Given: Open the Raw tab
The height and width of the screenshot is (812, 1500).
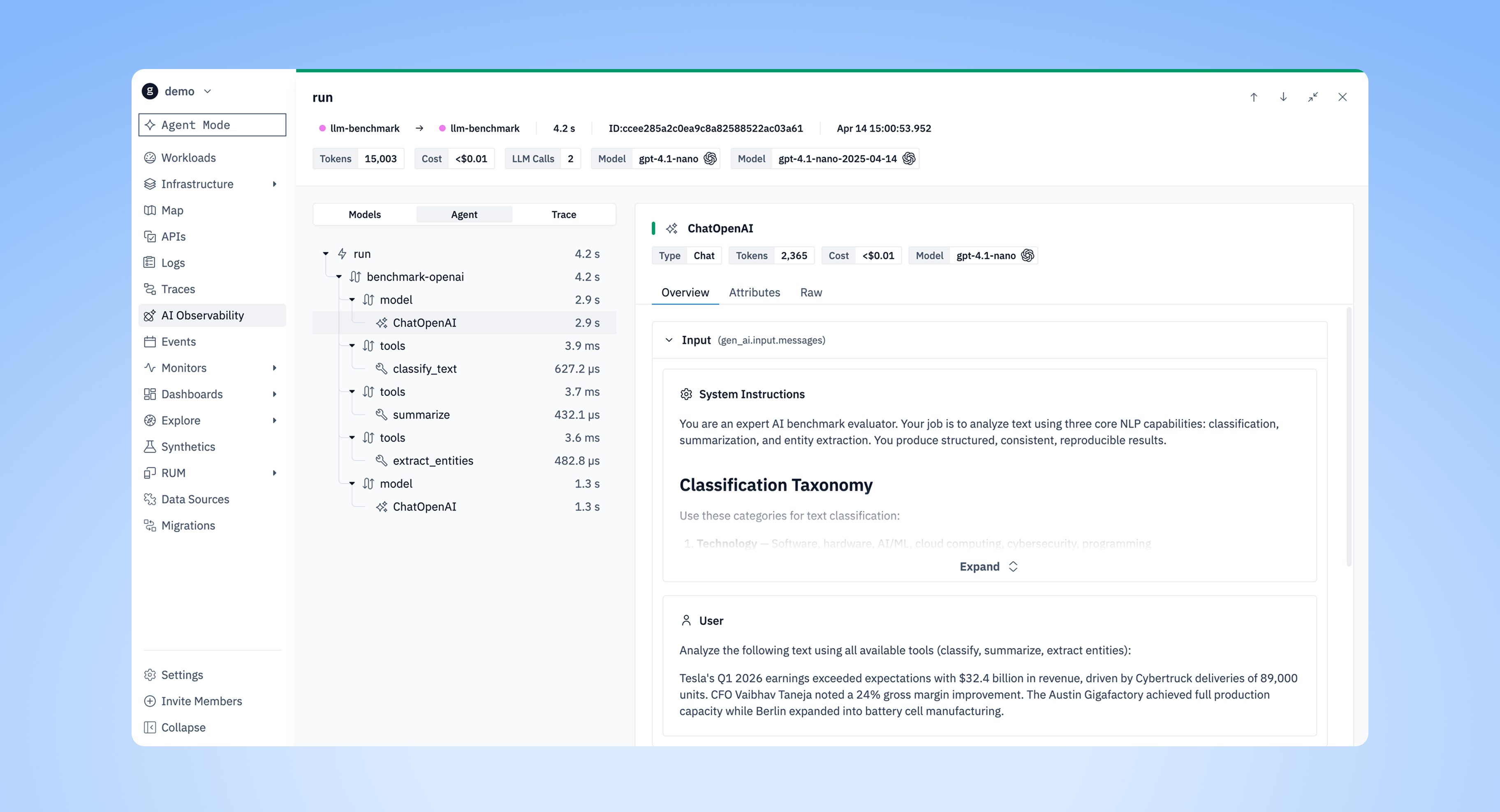Looking at the screenshot, I should click(810, 292).
